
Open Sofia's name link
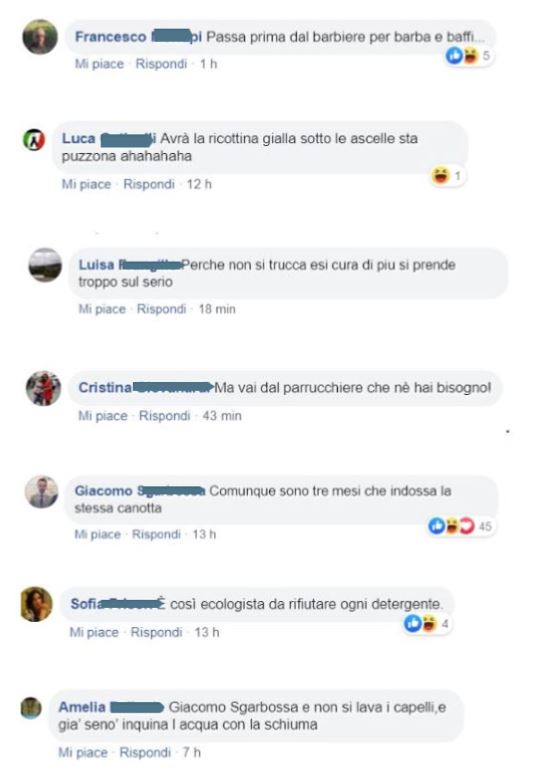point(87,604)
